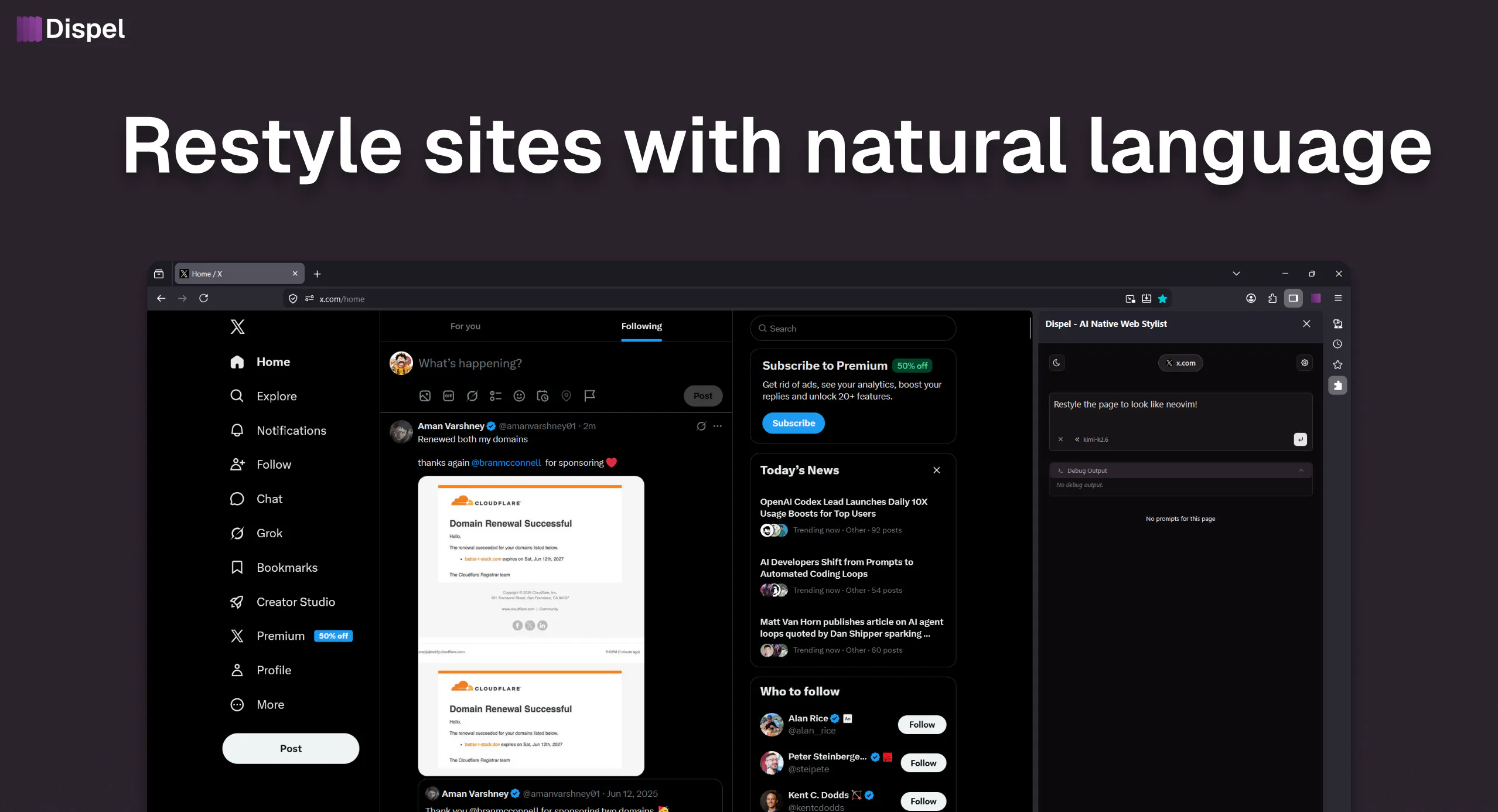1498x812 pixels.
Task: Close the Home / X tab
Action: pos(295,274)
